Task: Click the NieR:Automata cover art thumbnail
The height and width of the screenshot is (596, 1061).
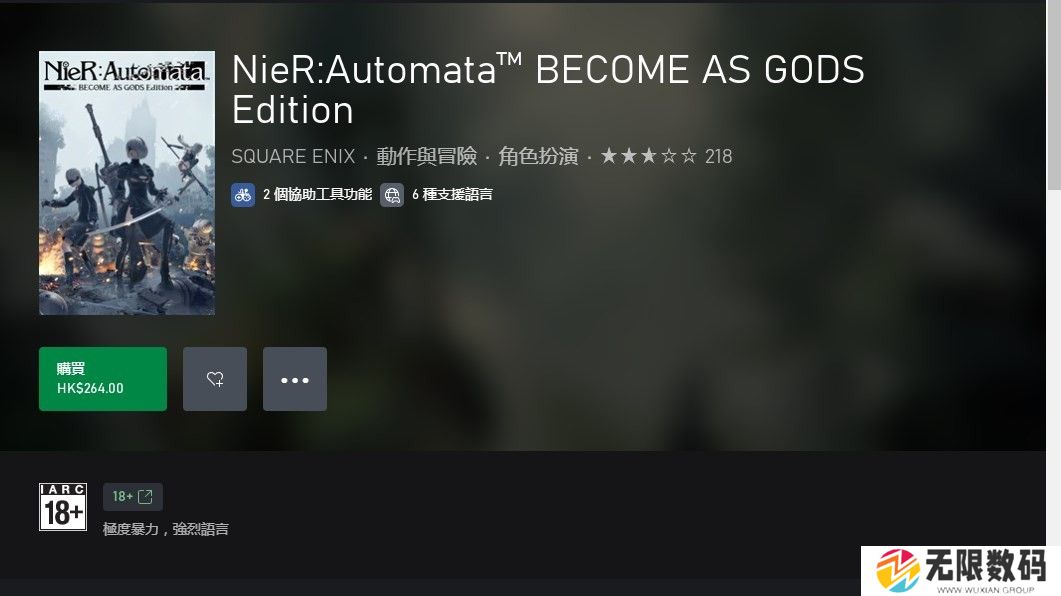Action: pos(127,183)
